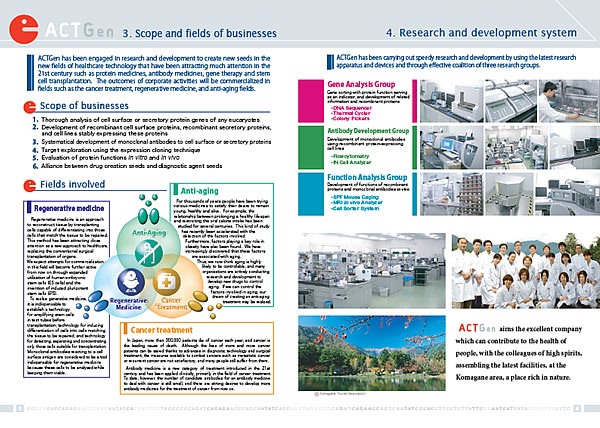Click the 'Regenerative Medicine' label in the blue circle
The width and height of the screenshot is (600, 428).
click(129, 304)
